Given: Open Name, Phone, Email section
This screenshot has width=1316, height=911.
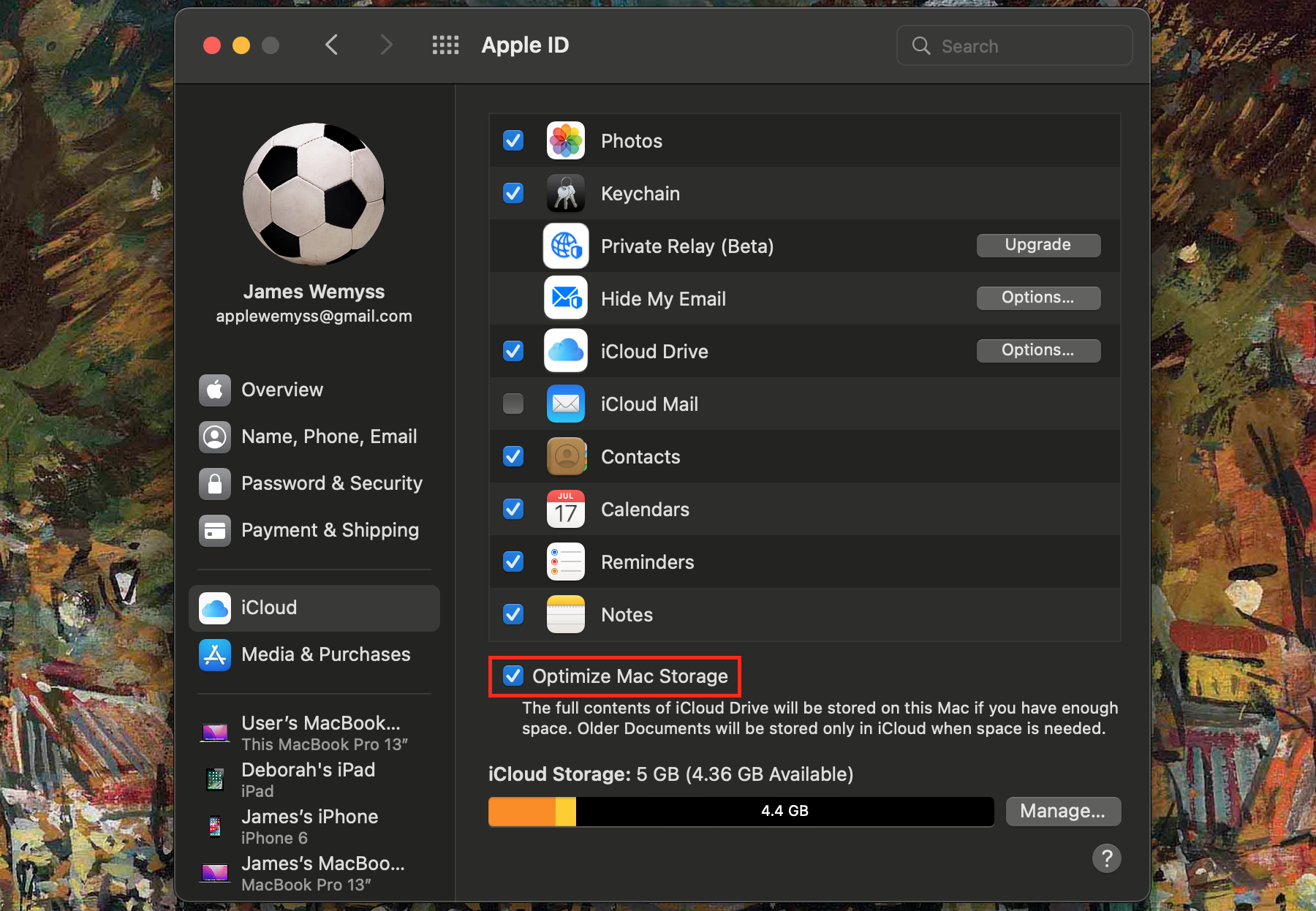Looking at the screenshot, I should point(314,436).
